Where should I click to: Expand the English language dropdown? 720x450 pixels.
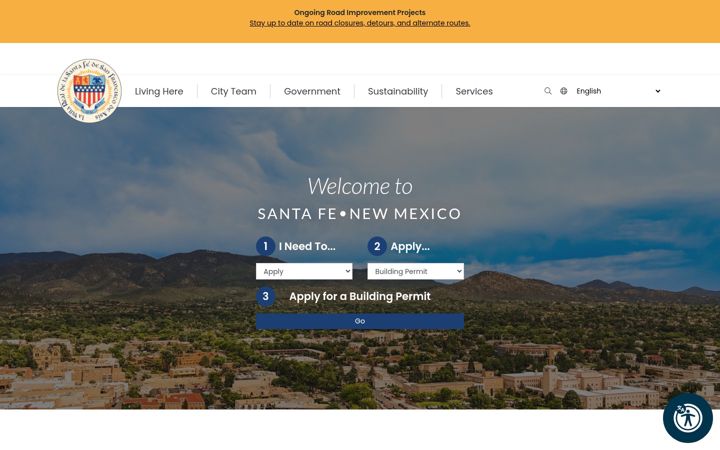pyautogui.click(x=618, y=91)
